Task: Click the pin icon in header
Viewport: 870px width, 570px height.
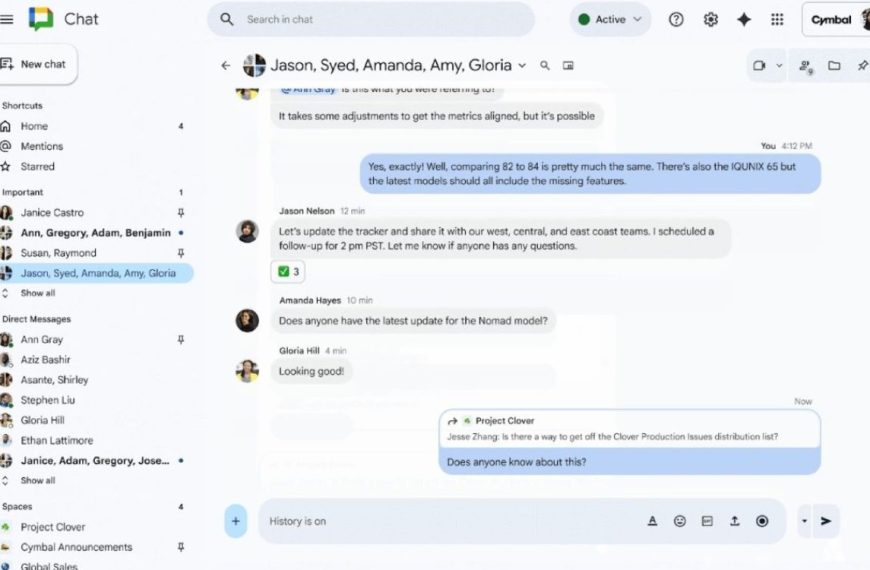Action: (x=863, y=65)
